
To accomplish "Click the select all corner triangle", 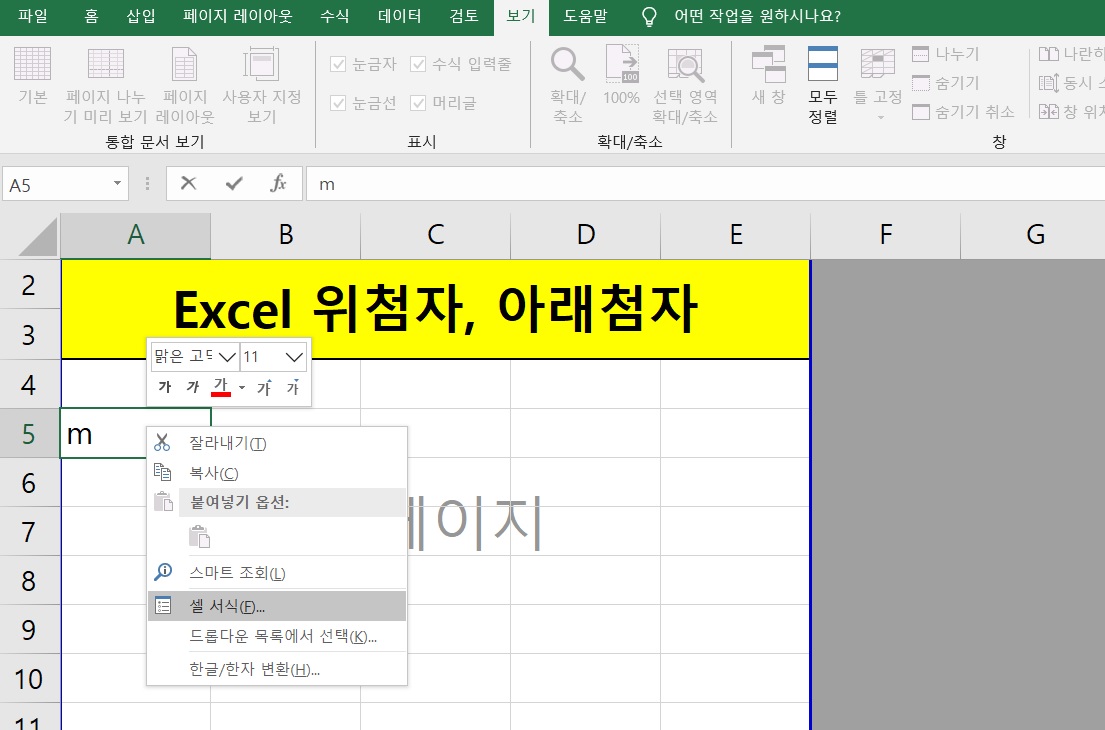I will coord(38,236).
